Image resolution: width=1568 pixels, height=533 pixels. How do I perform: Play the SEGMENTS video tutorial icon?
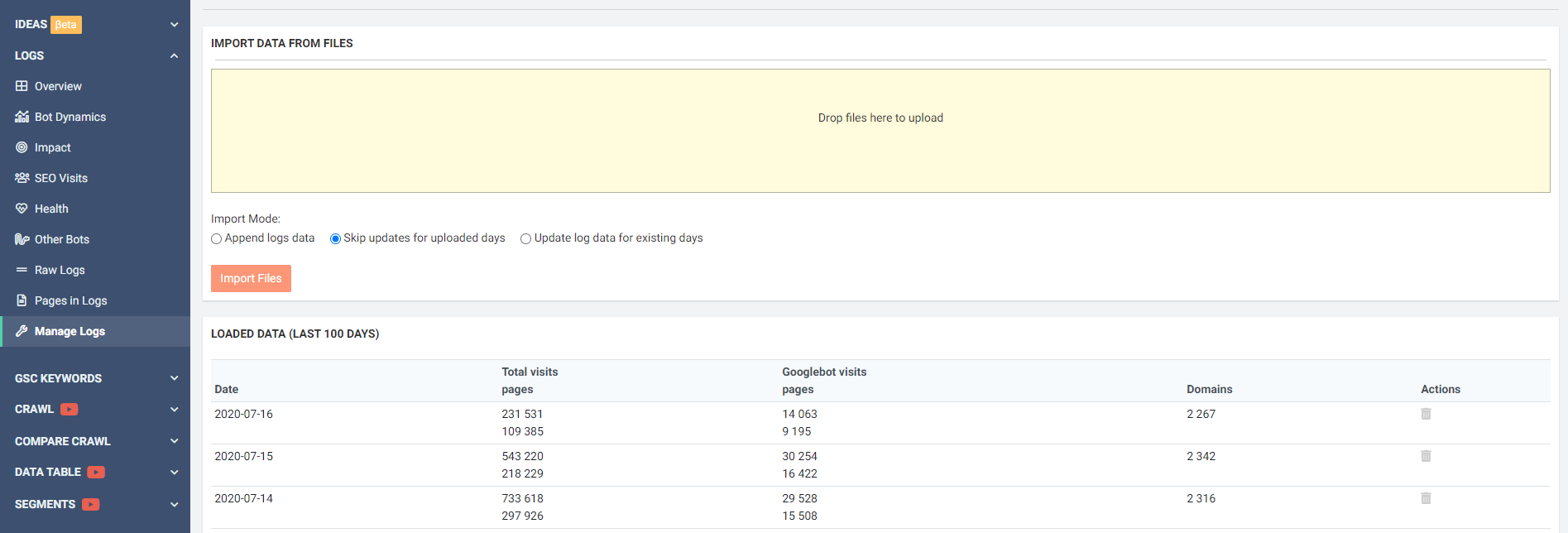pyautogui.click(x=90, y=504)
